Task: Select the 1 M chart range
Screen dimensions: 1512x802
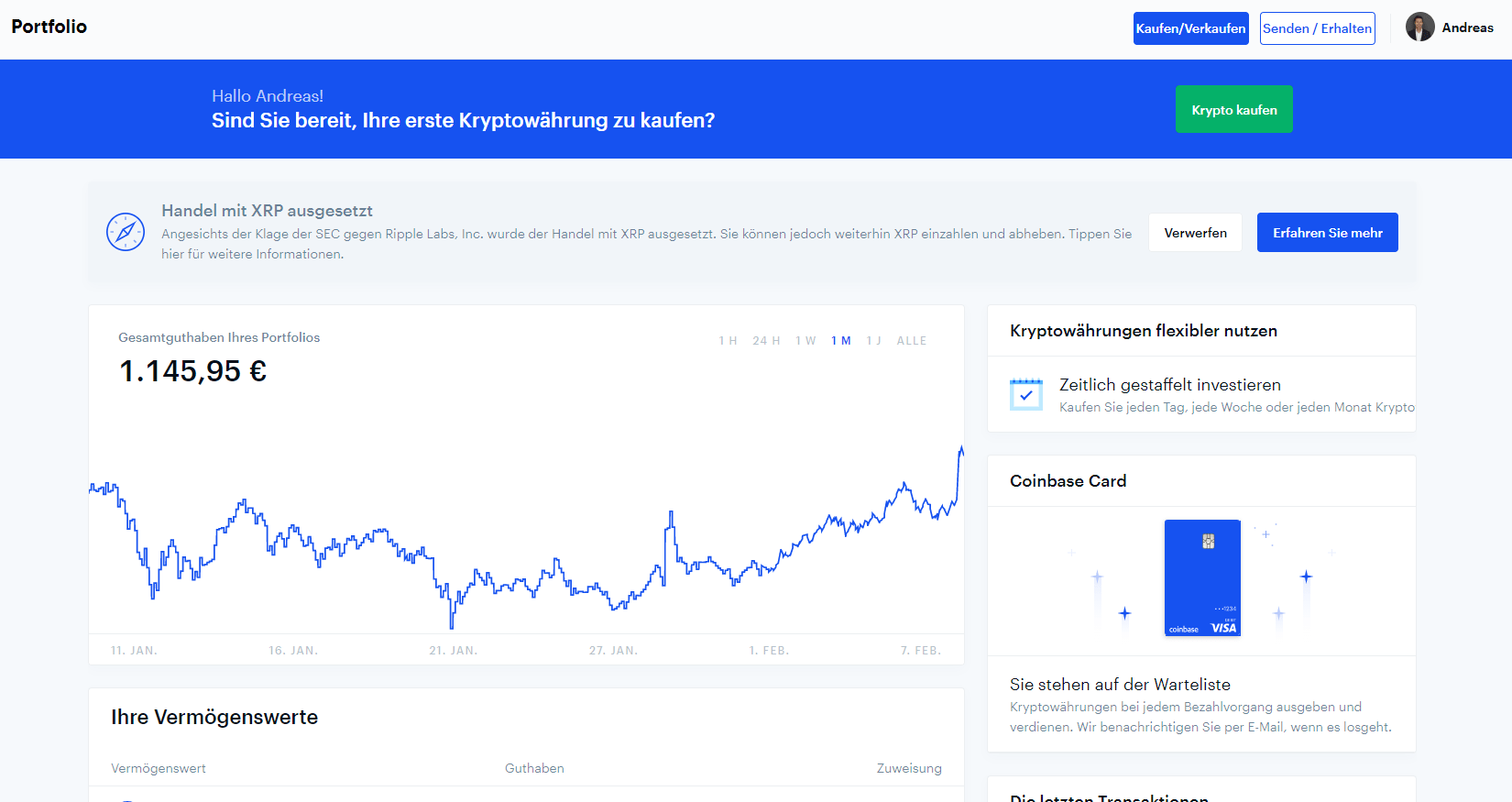Action: point(841,341)
